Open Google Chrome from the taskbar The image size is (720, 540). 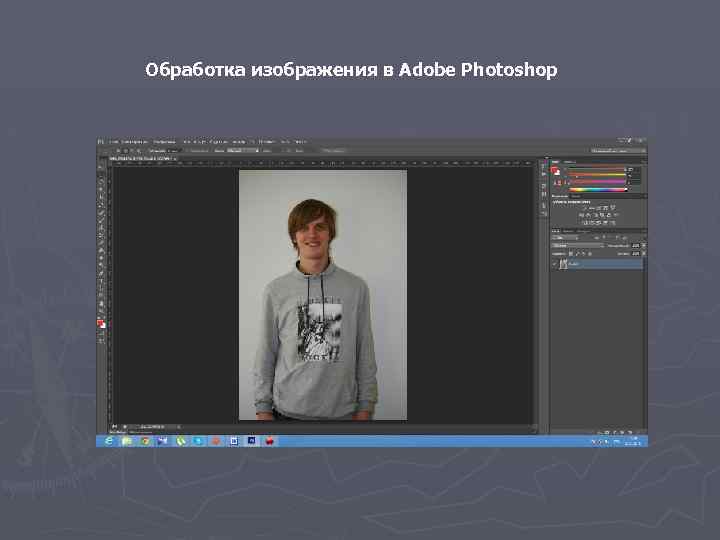point(145,441)
